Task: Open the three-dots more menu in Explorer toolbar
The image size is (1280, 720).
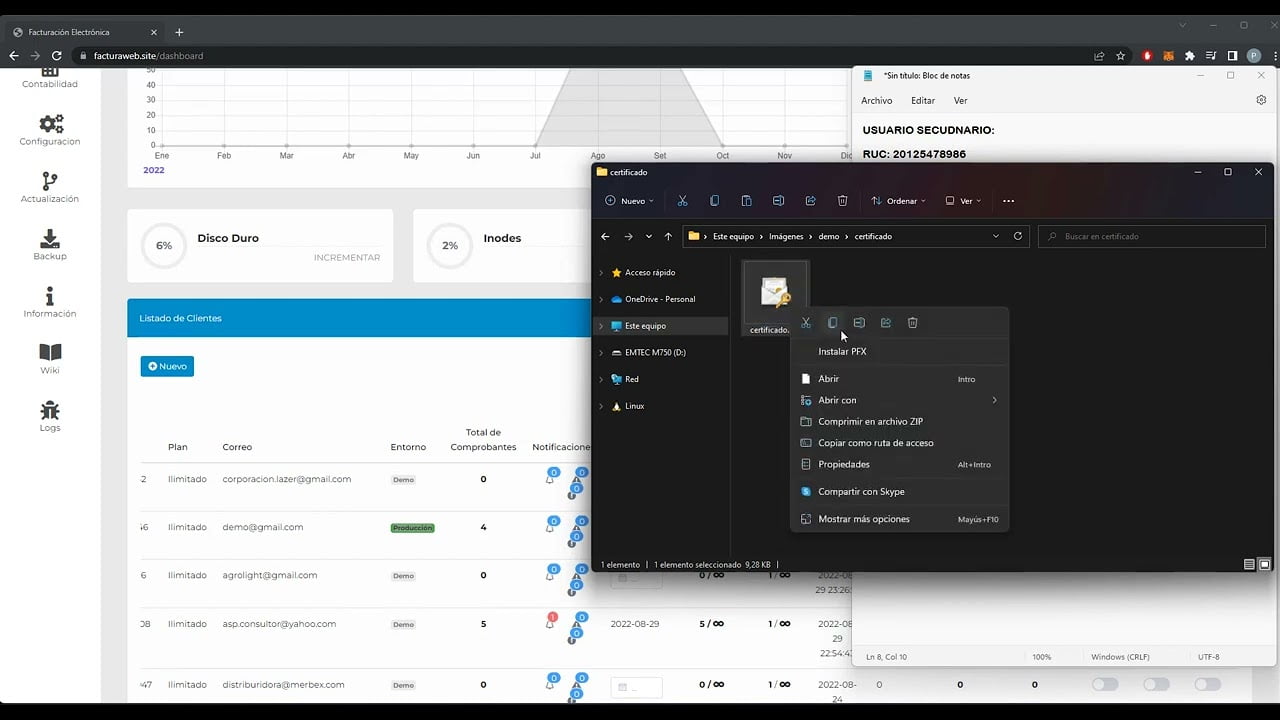Action: click(1008, 201)
